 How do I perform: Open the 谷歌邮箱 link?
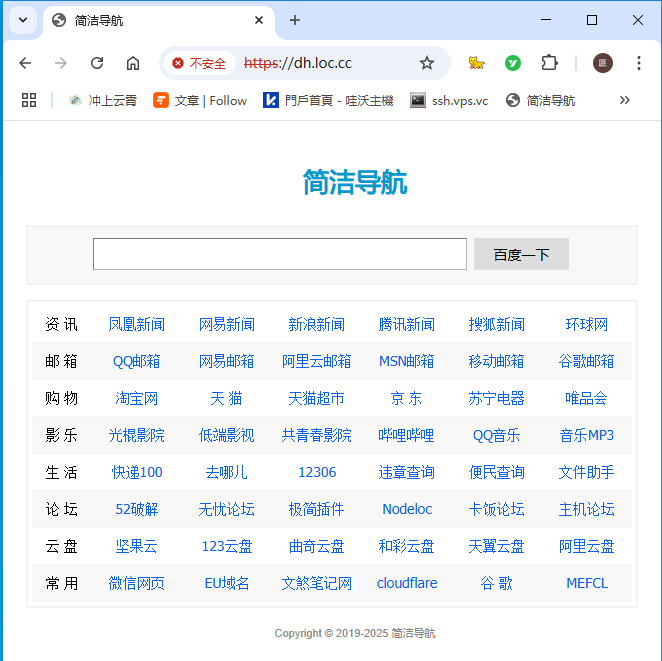click(586, 361)
